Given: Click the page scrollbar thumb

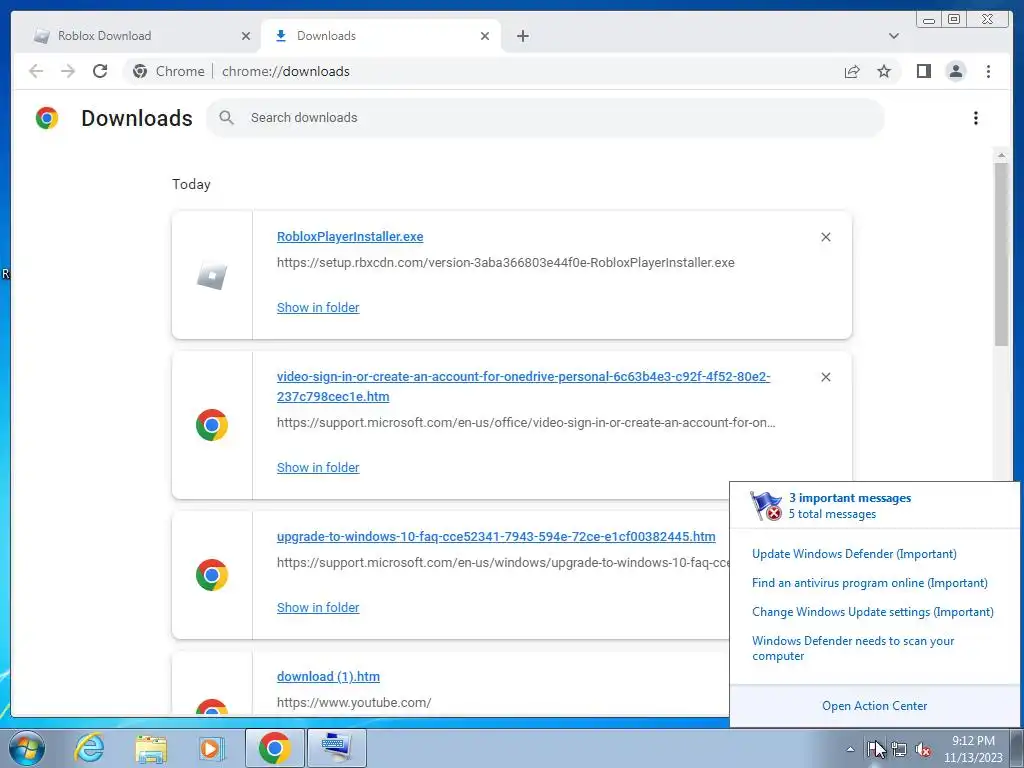Looking at the screenshot, I should [x=1001, y=255].
